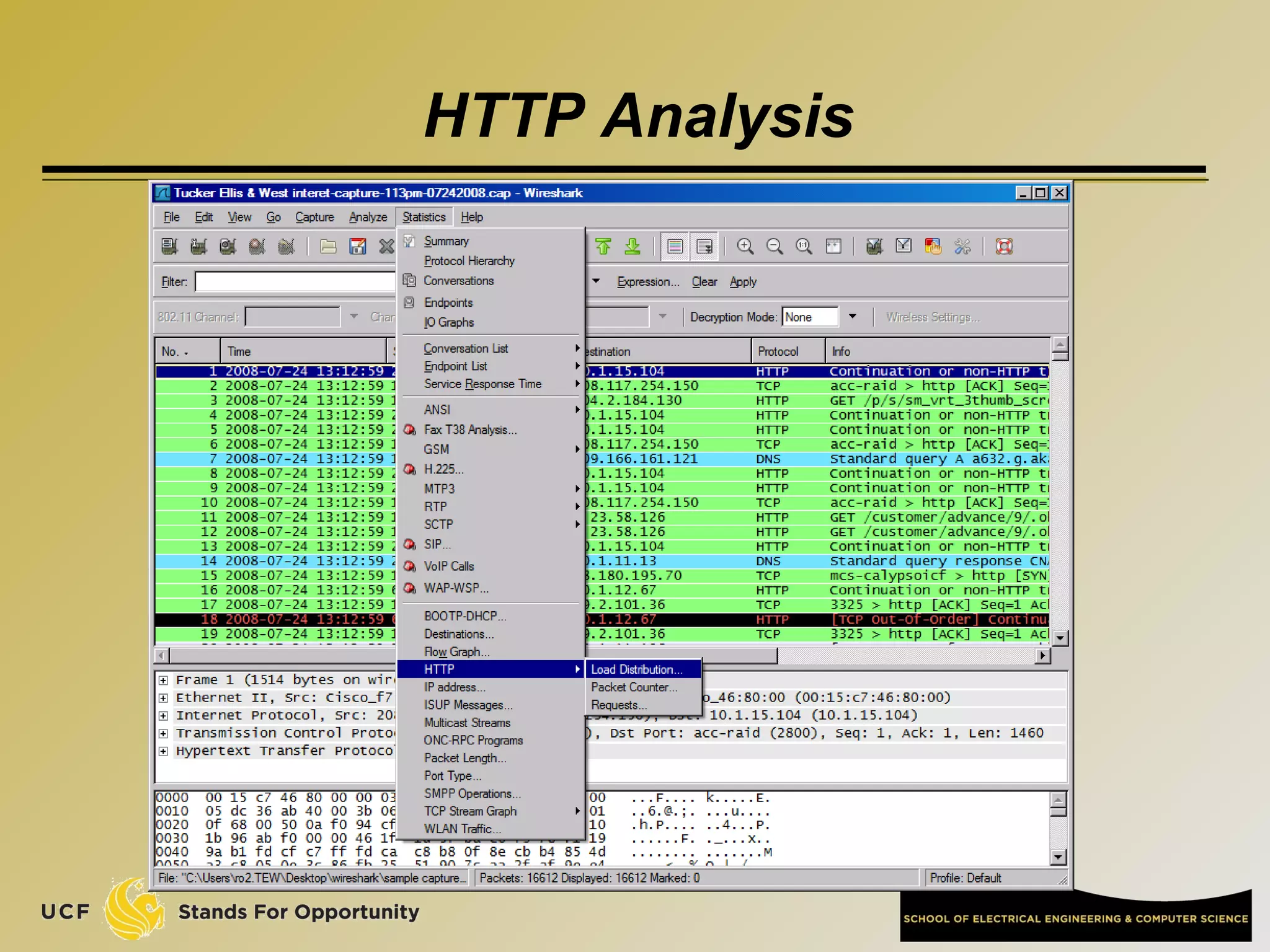Select Packet Length... menu entry
Screen dimensions: 1270x952
[x=465, y=758]
